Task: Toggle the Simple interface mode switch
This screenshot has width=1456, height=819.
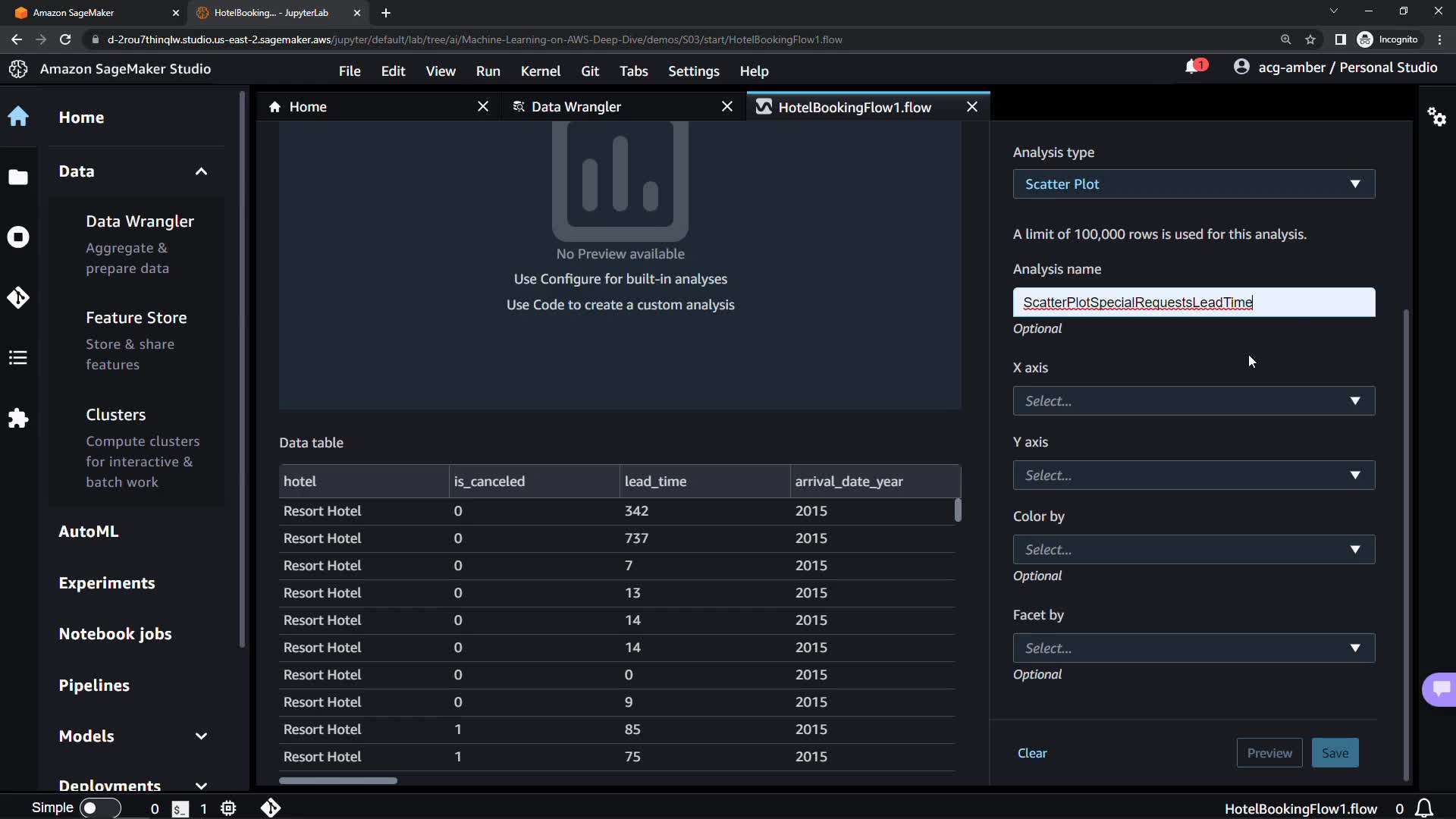Action: pos(99,808)
